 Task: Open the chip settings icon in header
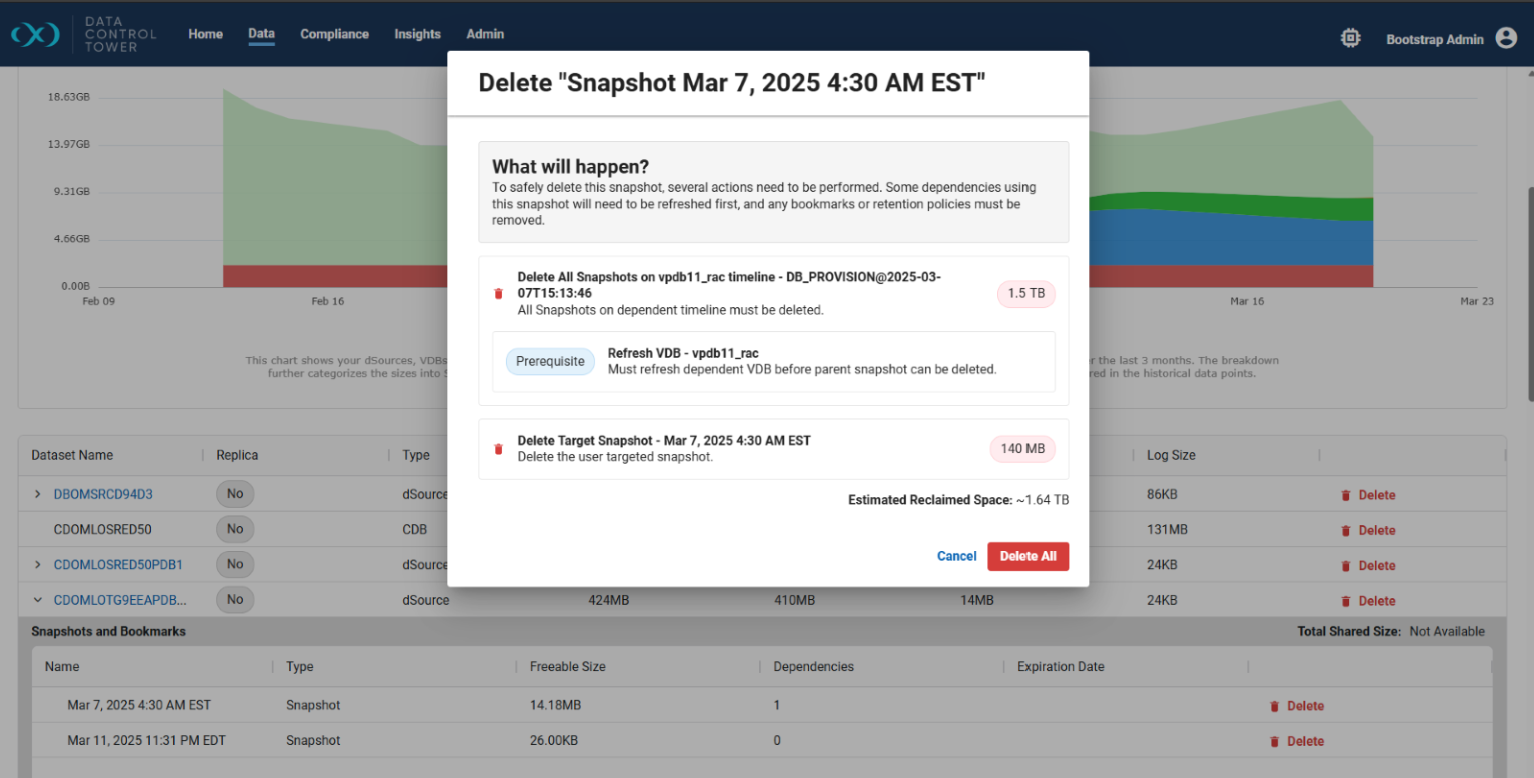[x=1350, y=38]
